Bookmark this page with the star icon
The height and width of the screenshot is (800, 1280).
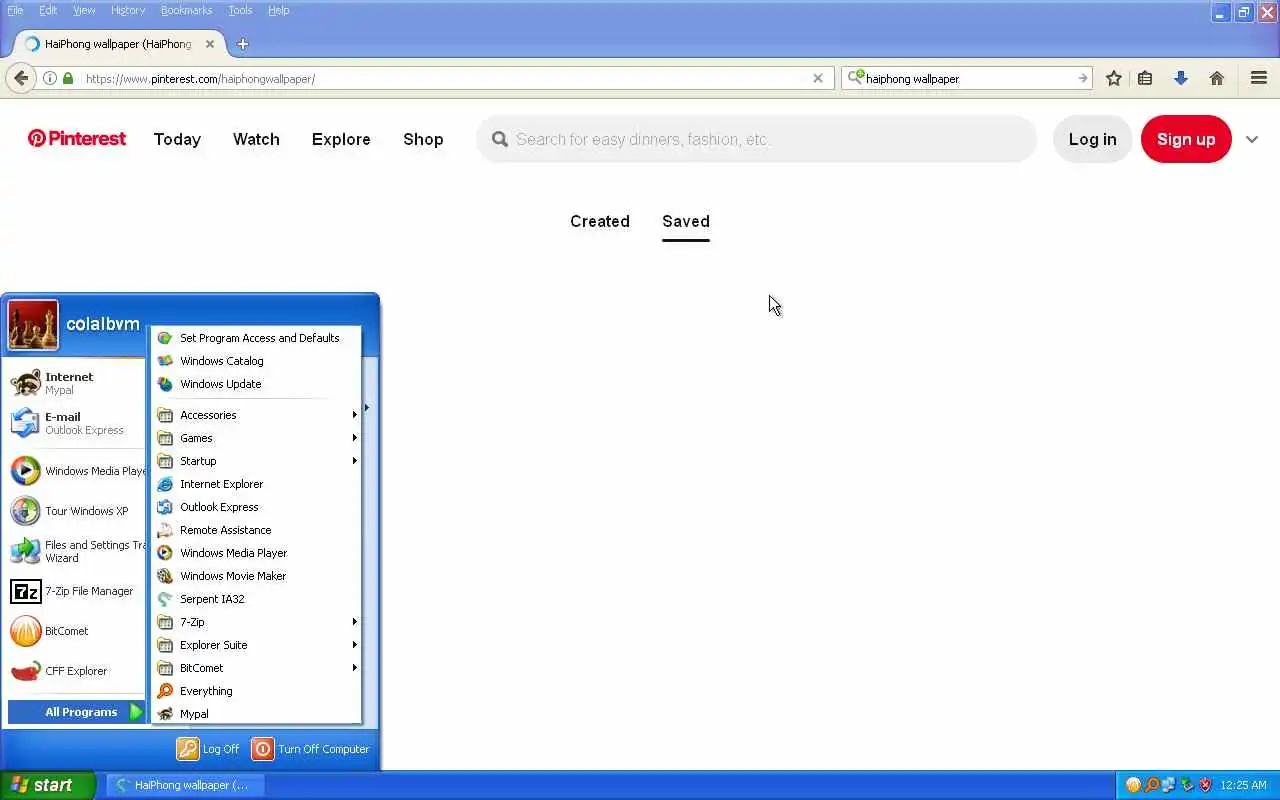pos(1113,78)
